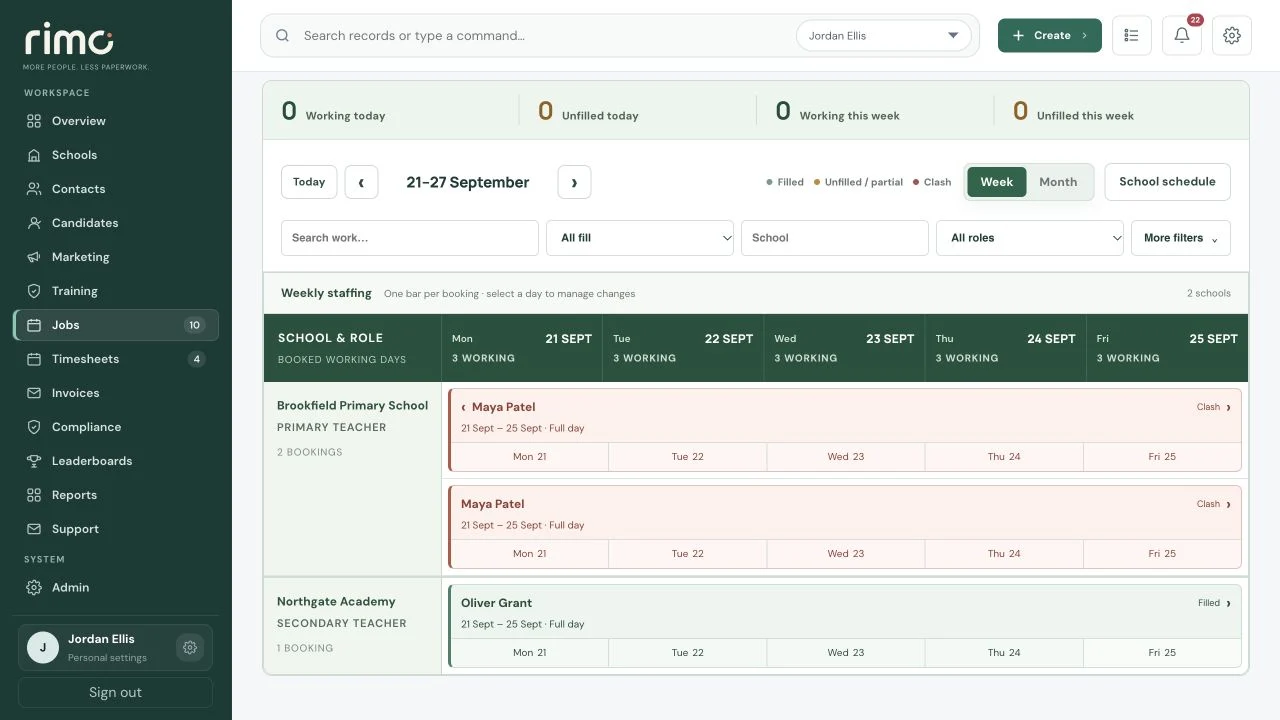Open notifications bell with 22 badge
1280x720 pixels.
(1182, 36)
